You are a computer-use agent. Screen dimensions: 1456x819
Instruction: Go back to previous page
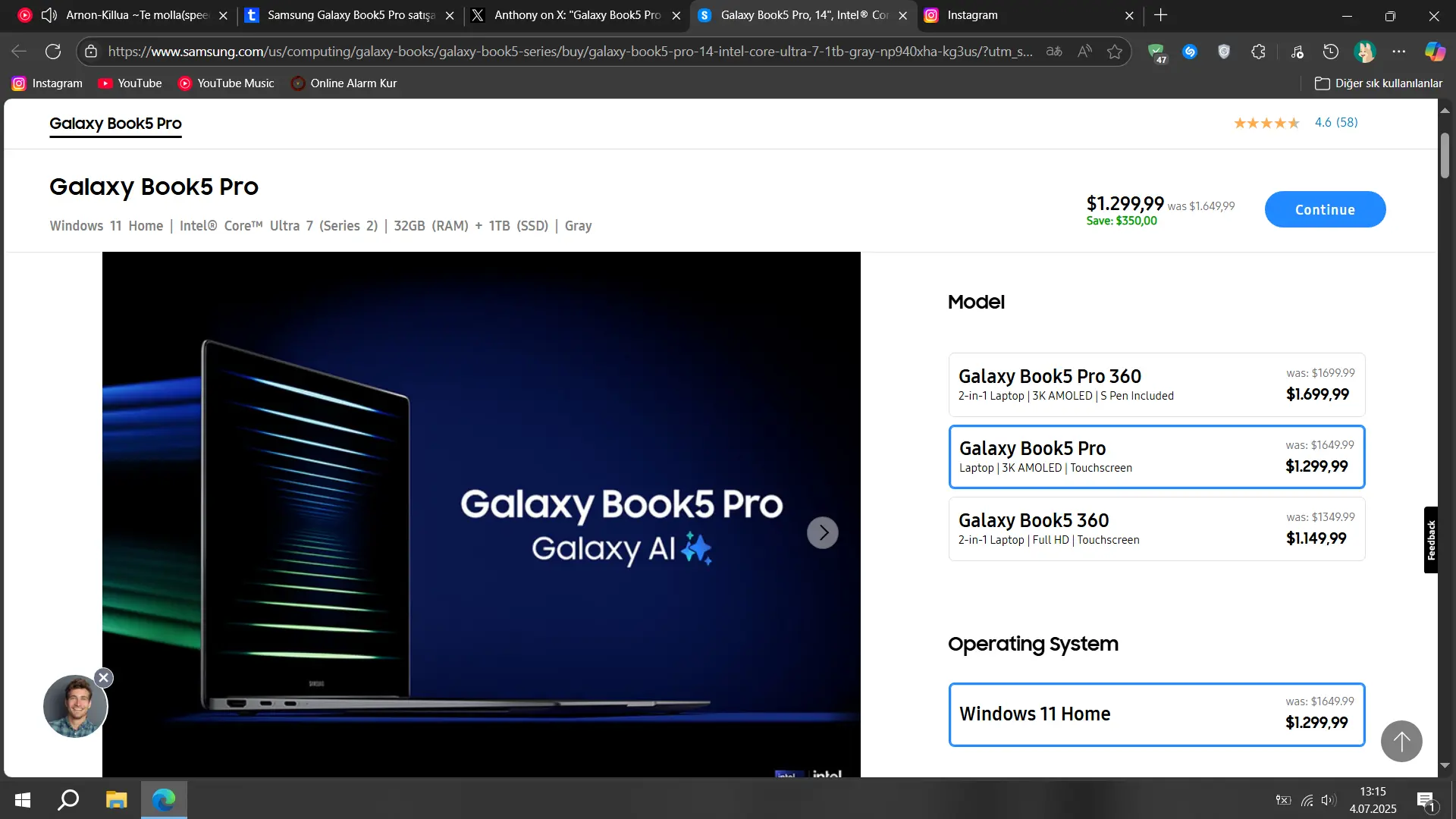click(x=19, y=52)
